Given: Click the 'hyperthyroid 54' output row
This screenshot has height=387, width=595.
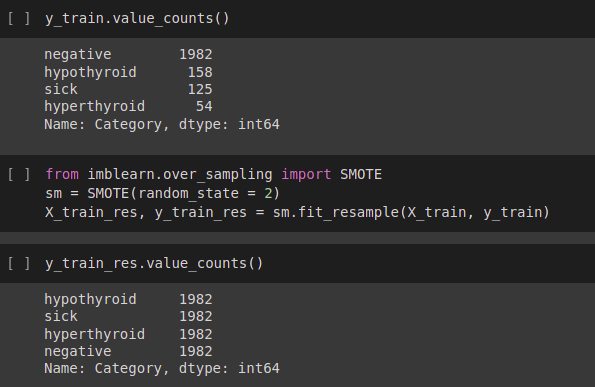Looking at the screenshot, I should tap(128, 107).
